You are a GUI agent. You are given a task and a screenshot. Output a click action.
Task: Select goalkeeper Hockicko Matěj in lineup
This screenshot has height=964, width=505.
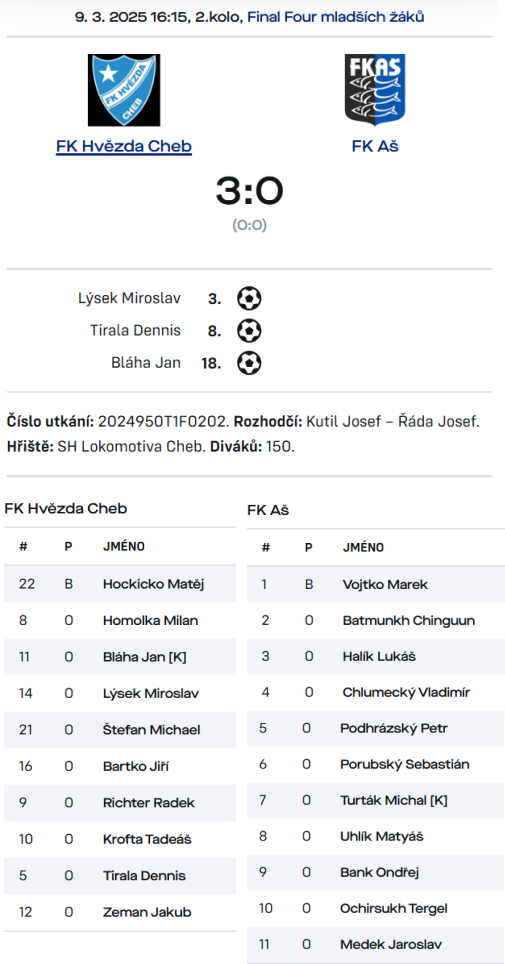tap(120, 584)
